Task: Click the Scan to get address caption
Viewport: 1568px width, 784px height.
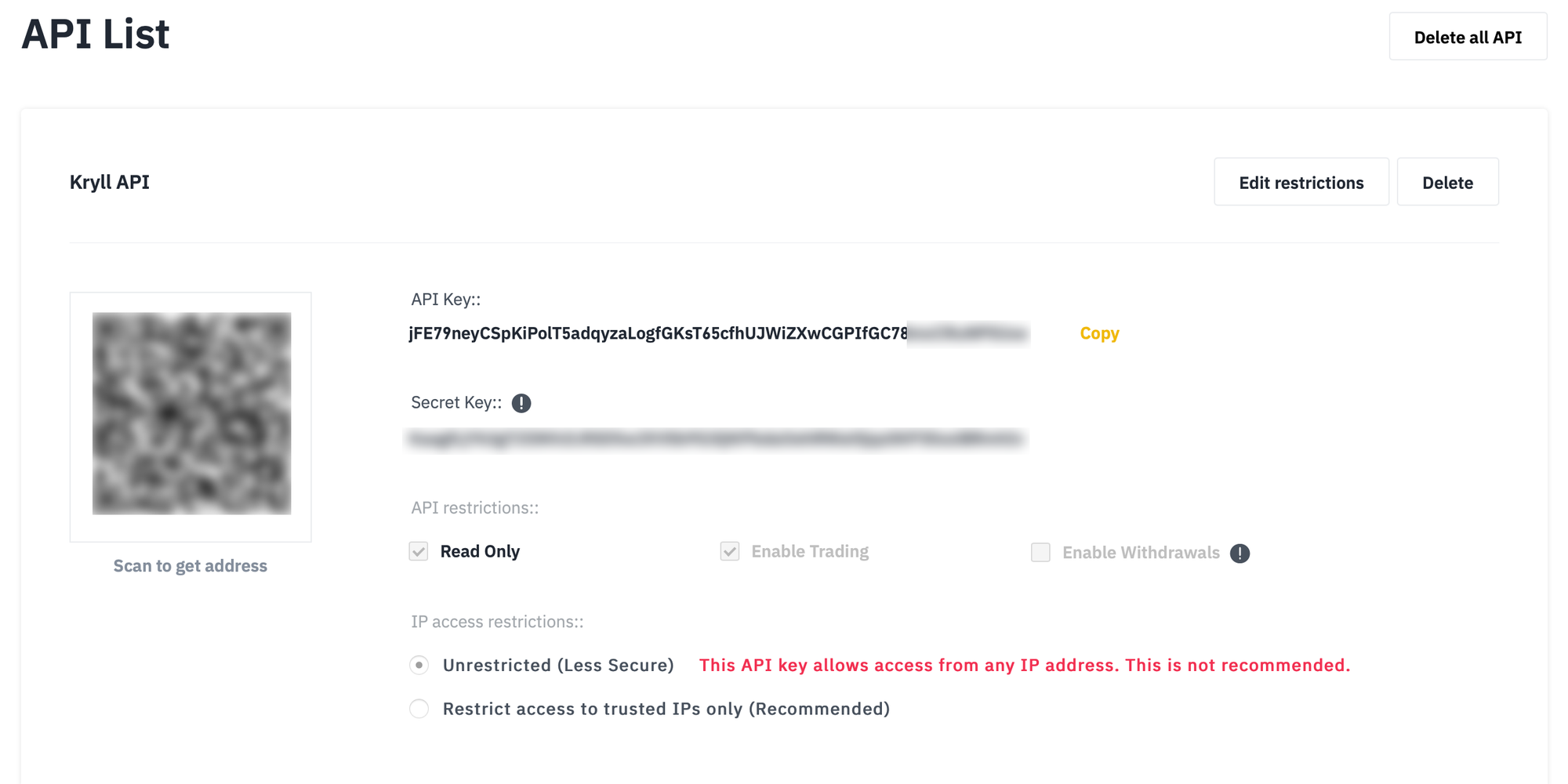Action: pyautogui.click(x=191, y=566)
